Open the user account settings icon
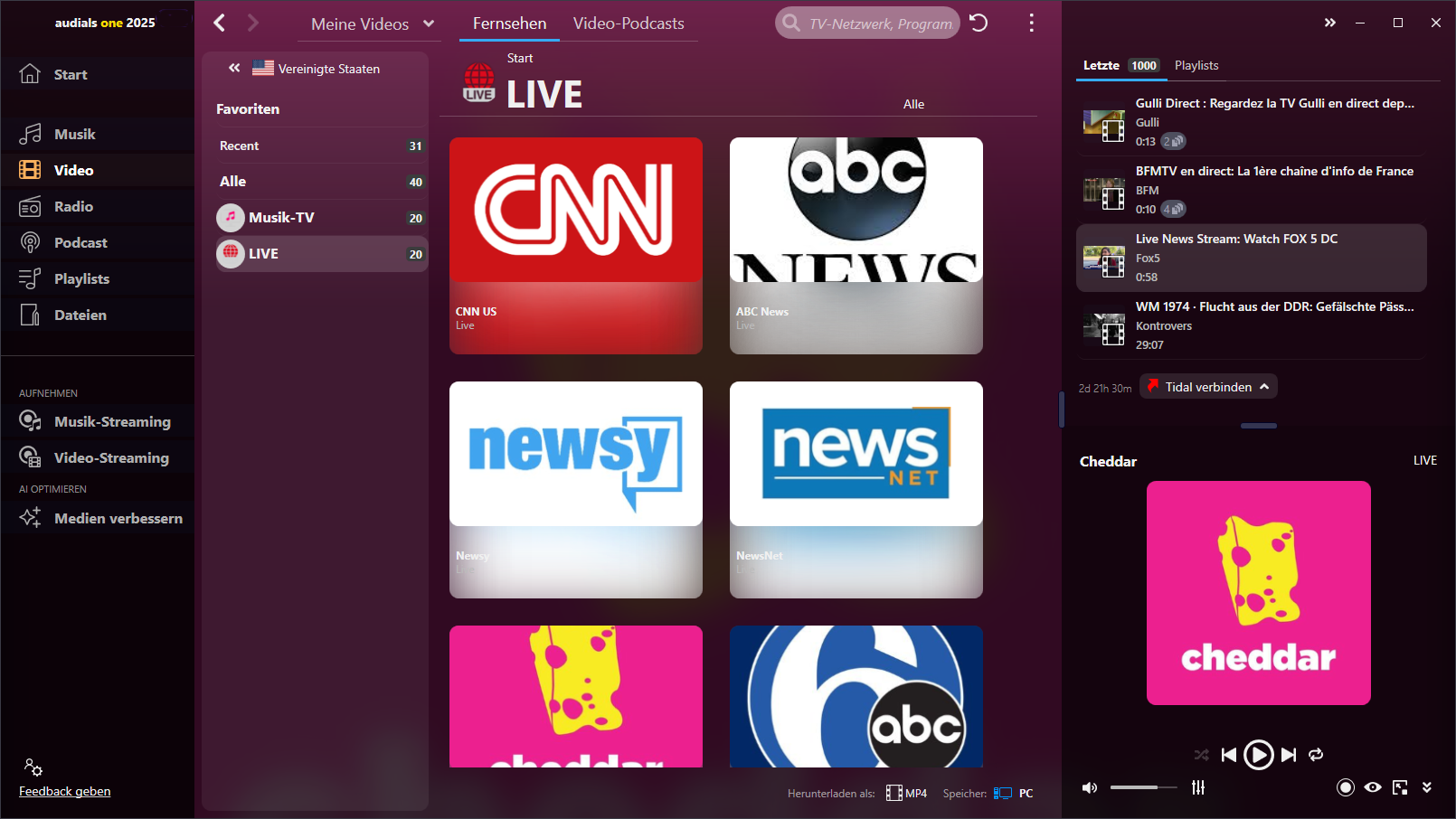This screenshot has width=1456, height=819. pos(33,767)
